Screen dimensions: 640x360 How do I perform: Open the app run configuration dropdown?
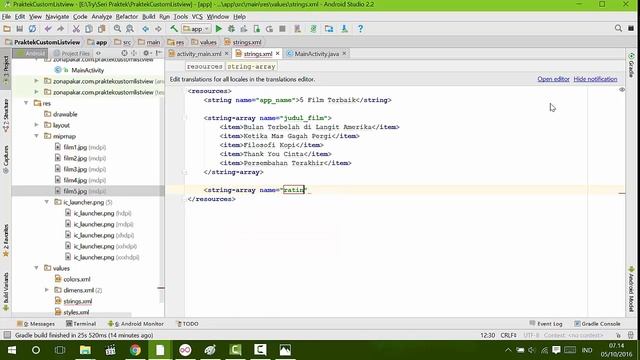196,29
